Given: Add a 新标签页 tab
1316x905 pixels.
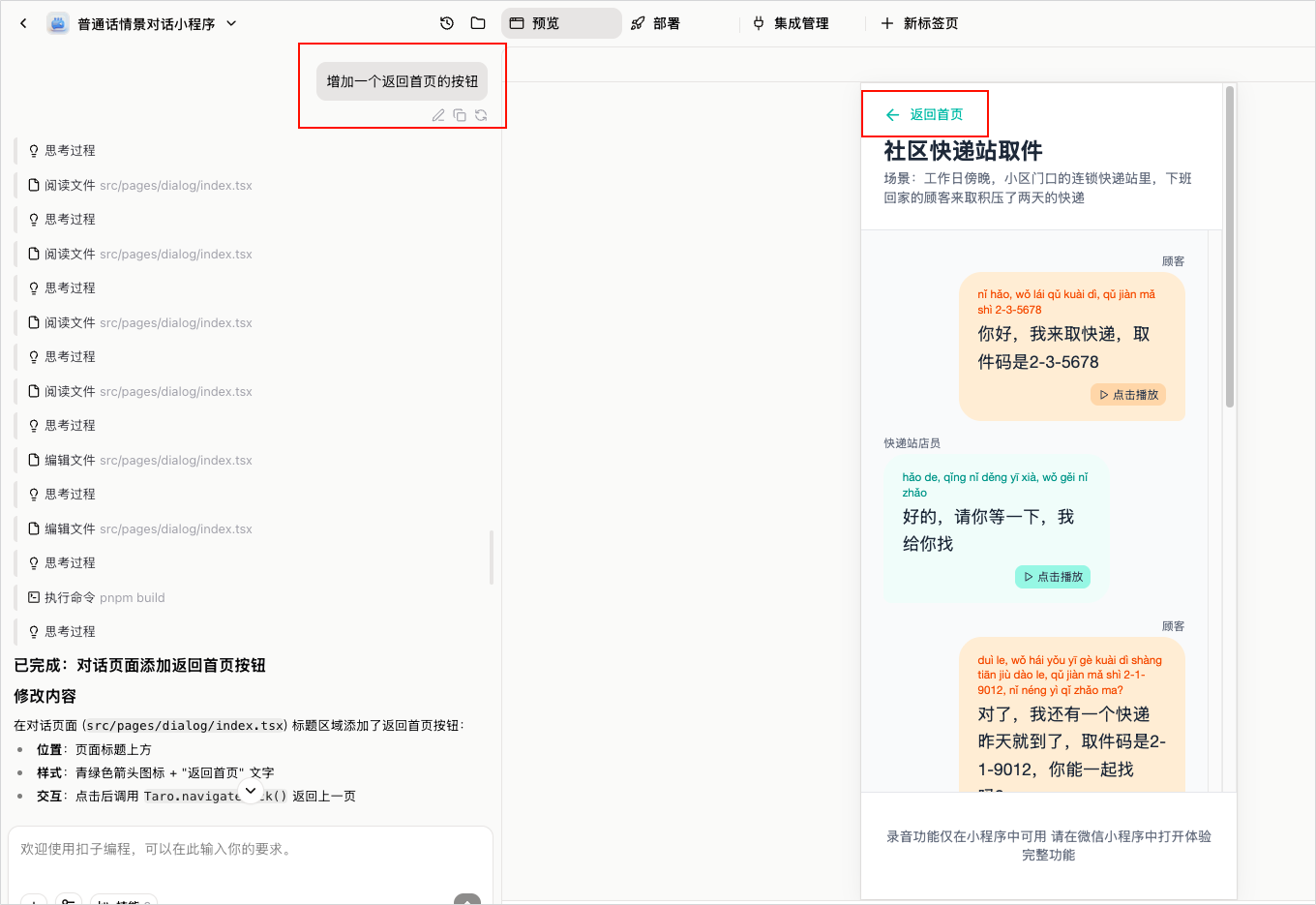Looking at the screenshot, I should [x=919, y=23].
